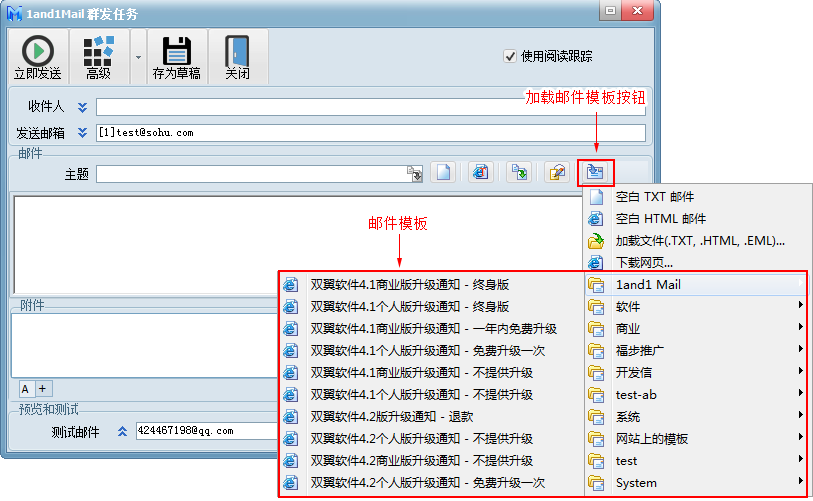This screenshot has width=813, height=501.
Task: Click the 1and1Mail app logo in title bar
Action: 15,13
